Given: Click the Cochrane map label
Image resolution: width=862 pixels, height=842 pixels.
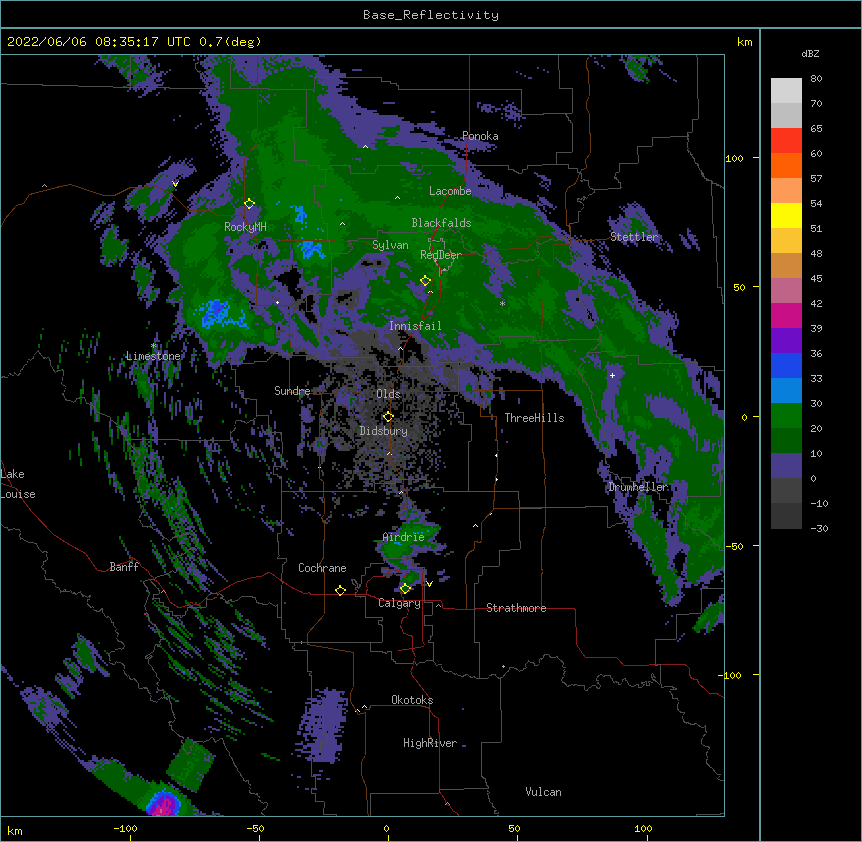Looking at the screenshot, I should click(x=322, y=568).
